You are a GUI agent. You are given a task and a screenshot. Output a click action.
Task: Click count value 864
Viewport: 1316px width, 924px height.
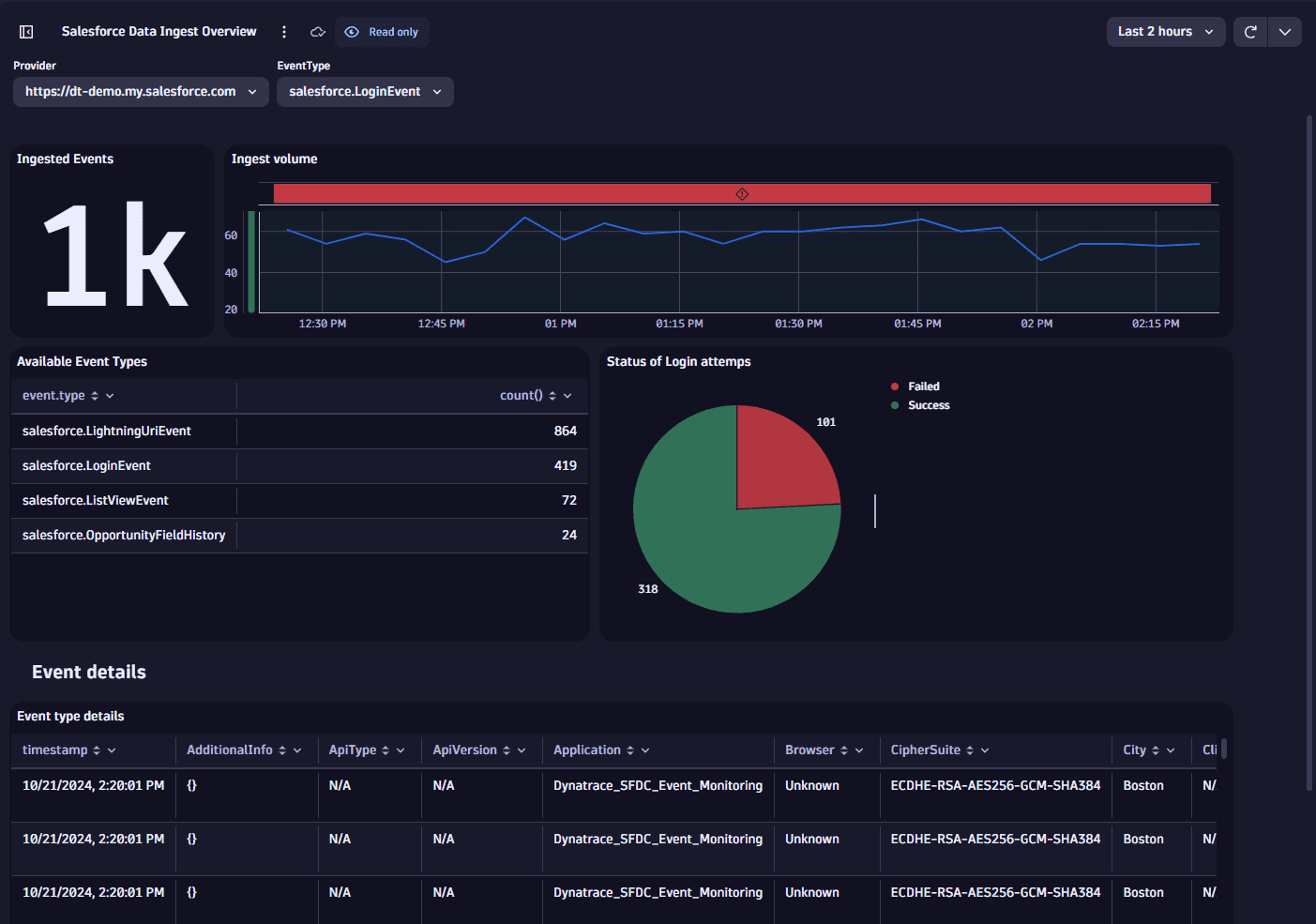click(x=566, y=432)
